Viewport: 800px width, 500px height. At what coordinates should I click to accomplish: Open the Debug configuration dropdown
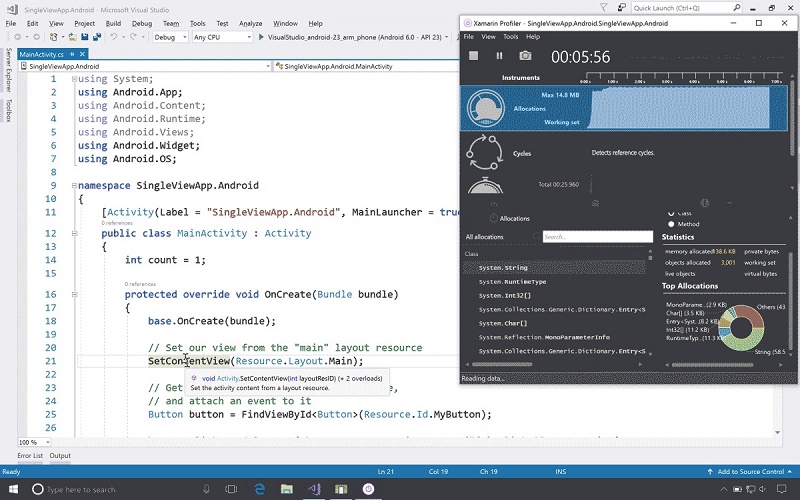(x=170, y=37)
